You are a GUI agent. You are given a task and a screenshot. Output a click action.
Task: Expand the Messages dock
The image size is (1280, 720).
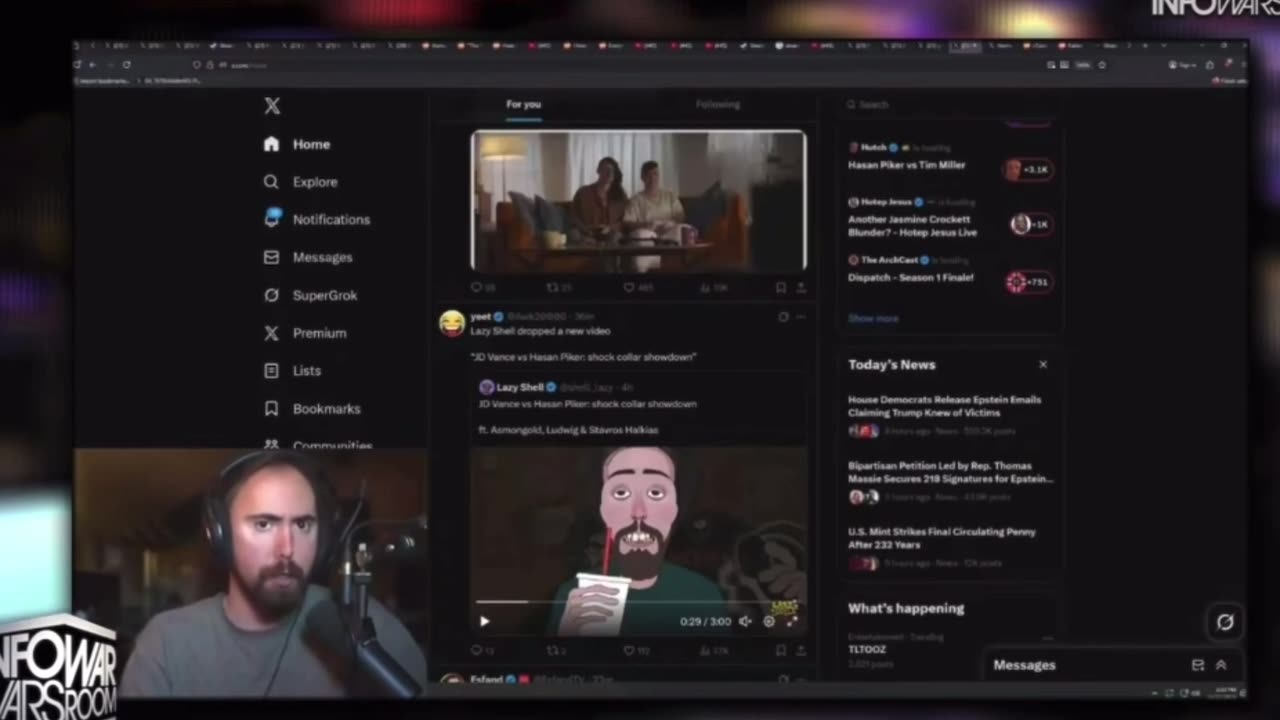[1221, 665]
